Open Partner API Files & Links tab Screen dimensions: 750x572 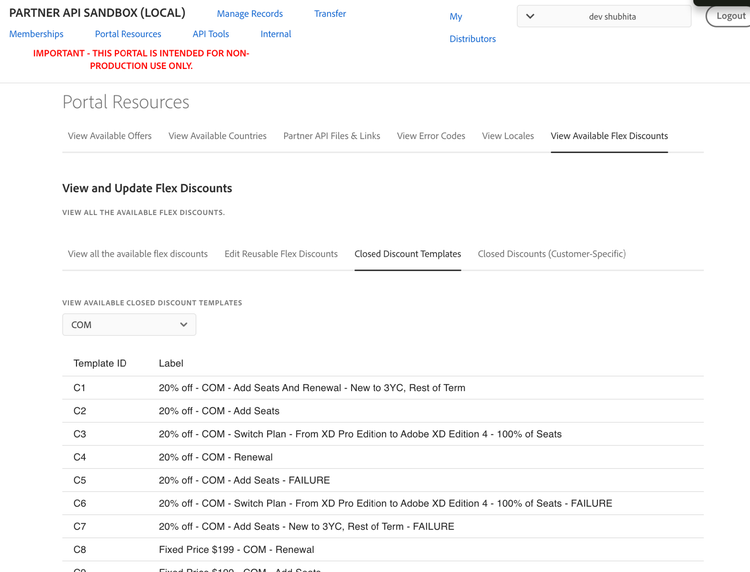(331, 136)
